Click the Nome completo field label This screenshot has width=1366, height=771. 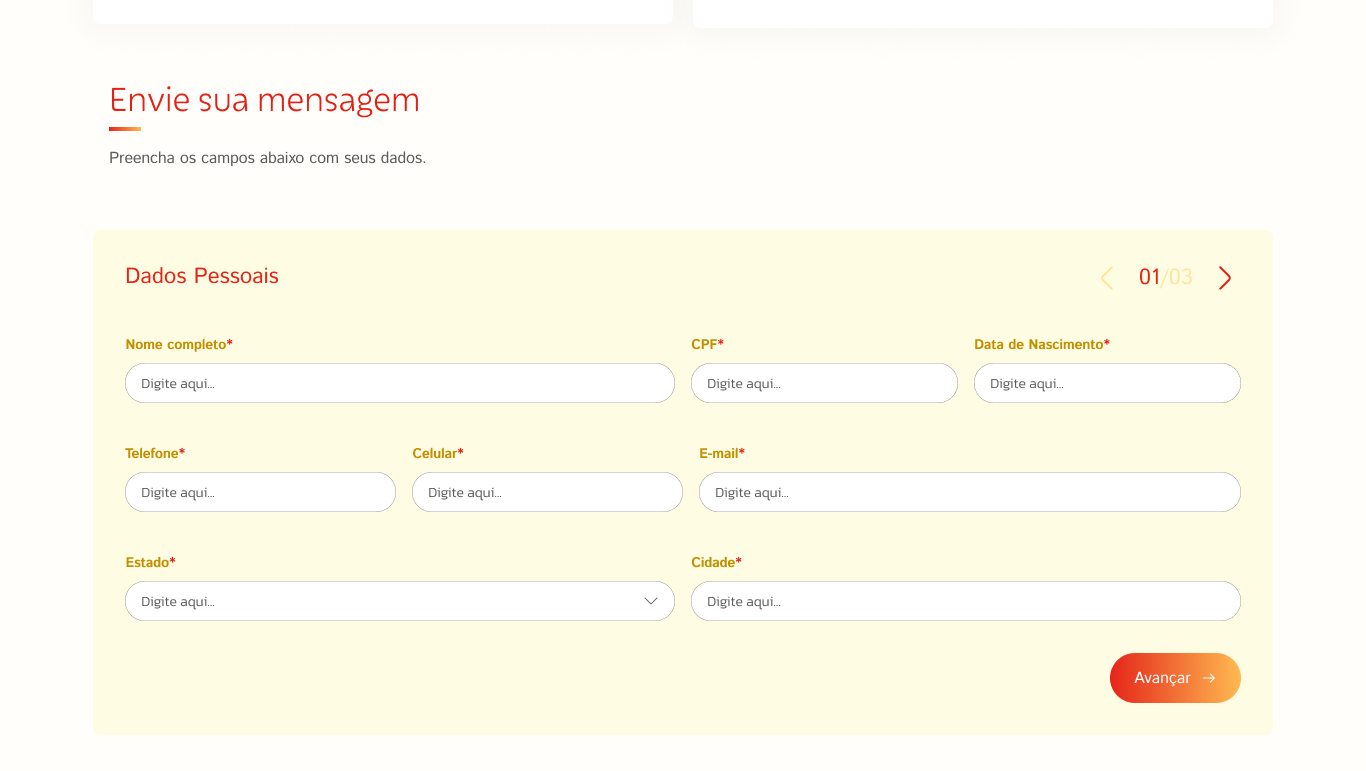[178, 344]
